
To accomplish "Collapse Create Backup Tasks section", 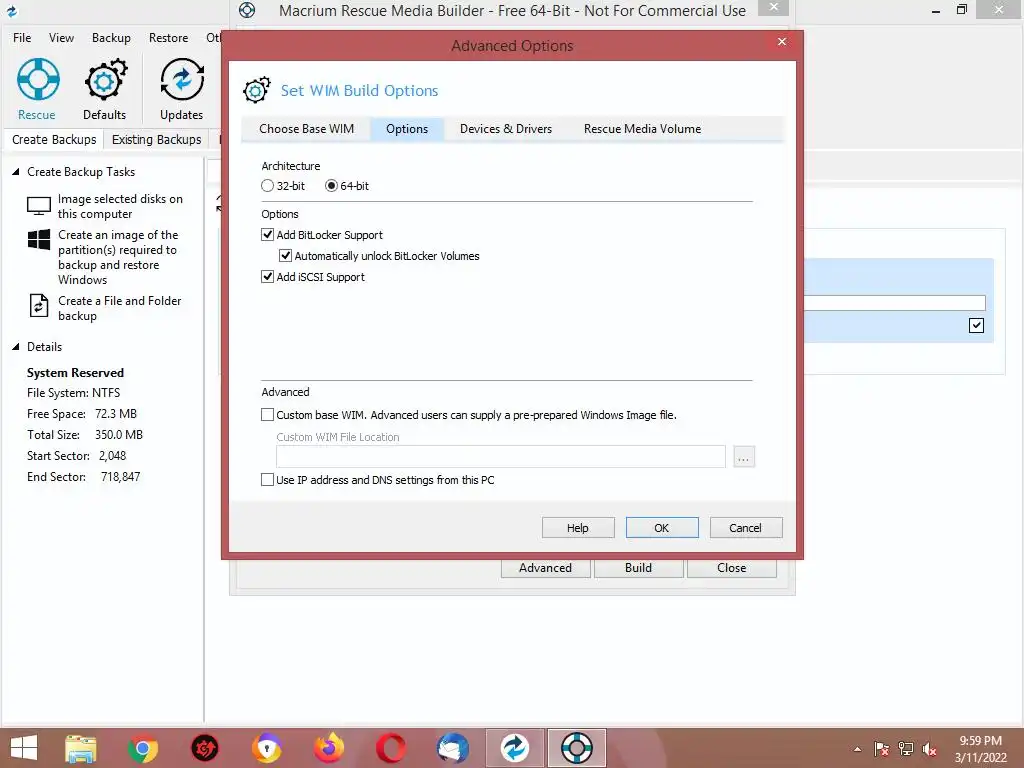I will [16, 172].
